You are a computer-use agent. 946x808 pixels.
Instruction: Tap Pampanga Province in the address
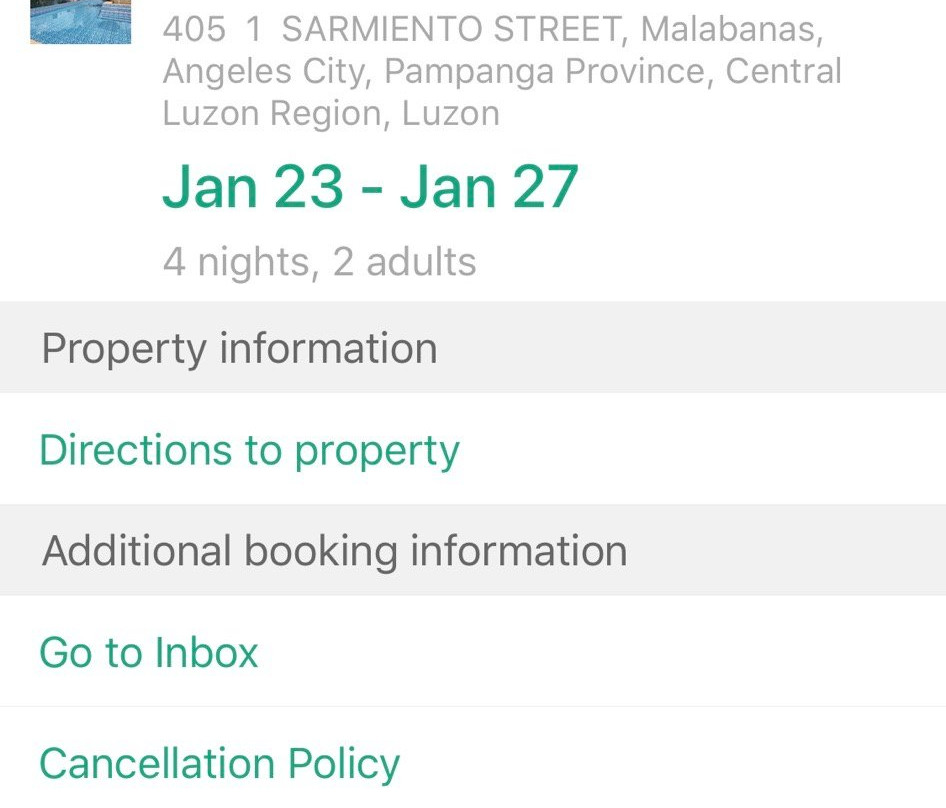click(x=547, y=72)
